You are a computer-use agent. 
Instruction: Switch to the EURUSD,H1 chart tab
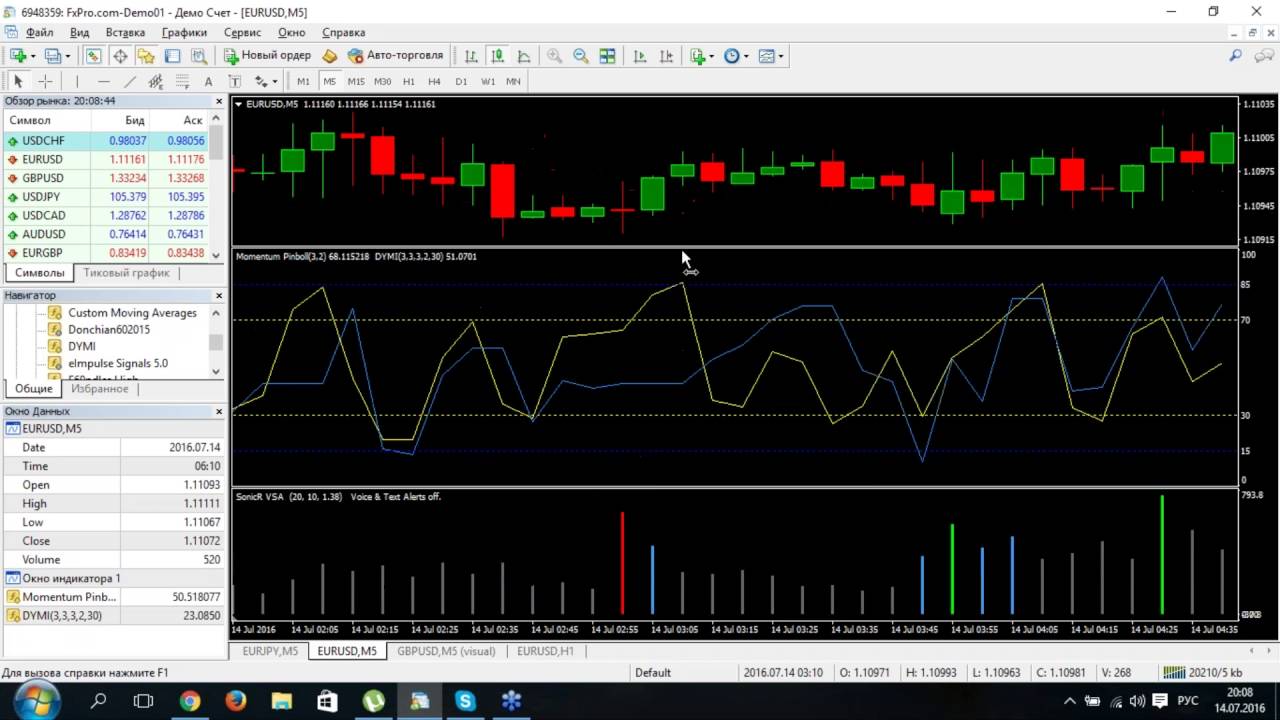pyautogui.click(x=545, y=651)
